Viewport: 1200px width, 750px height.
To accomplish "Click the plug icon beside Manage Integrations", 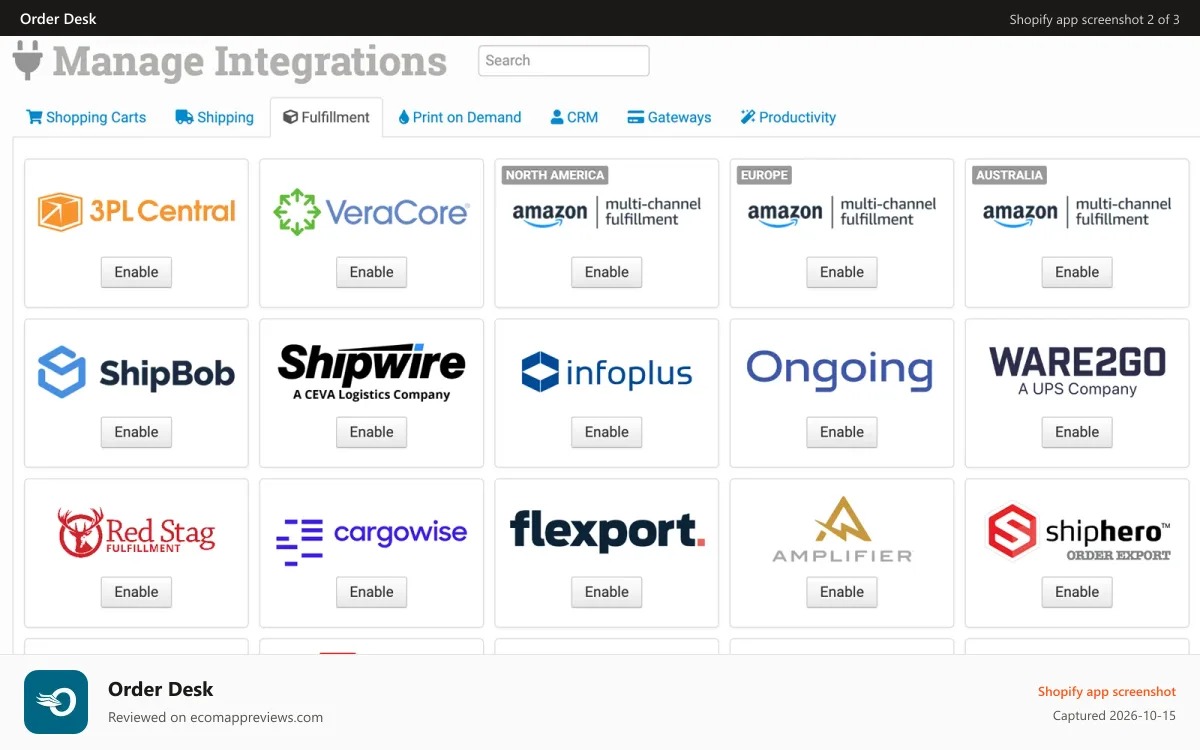I will (28, 61).
